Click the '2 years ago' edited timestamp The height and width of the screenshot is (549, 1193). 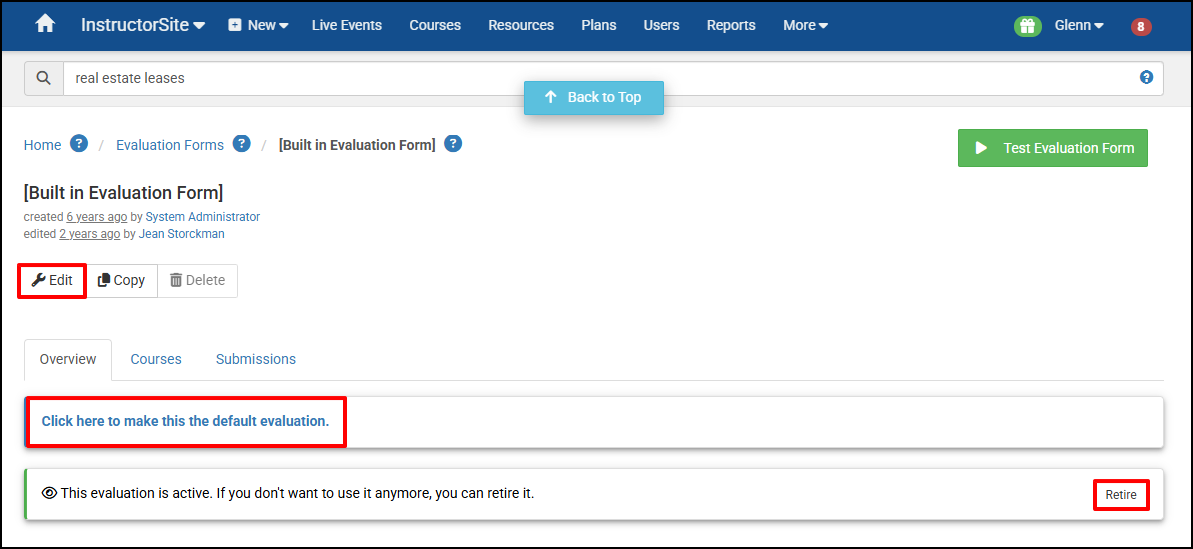[x=90, y=233]
